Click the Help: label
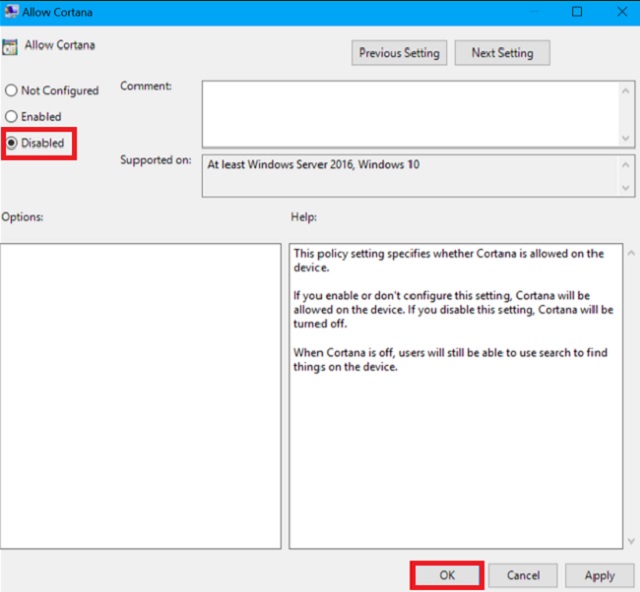Screen dimensions: 640x592 point(304,217)
